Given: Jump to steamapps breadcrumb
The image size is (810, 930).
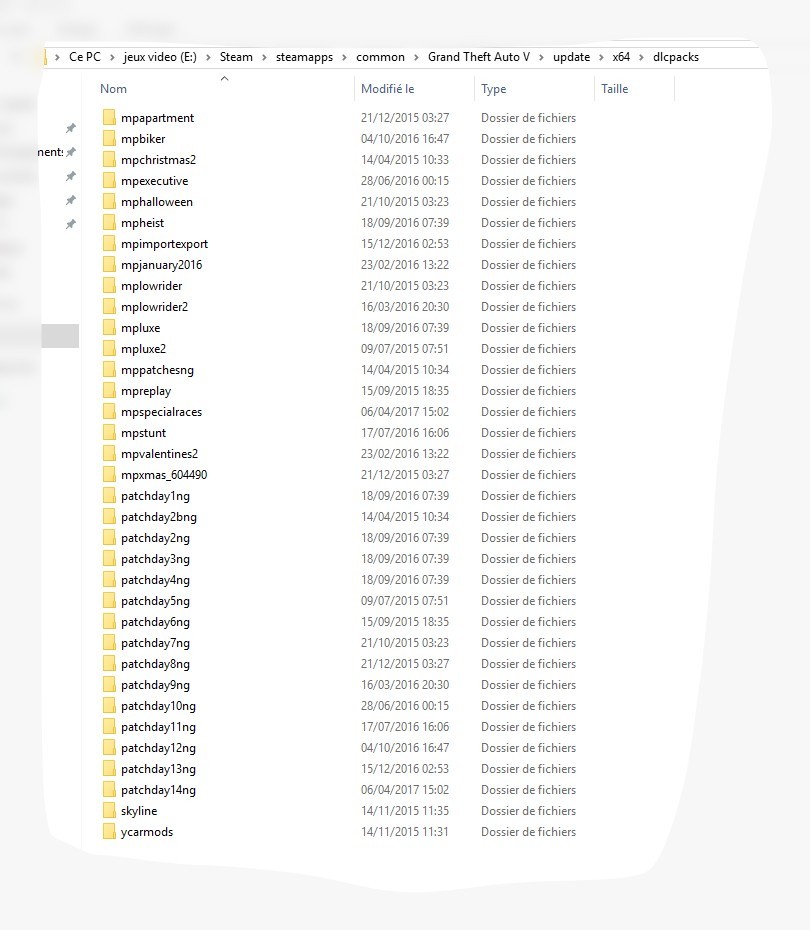Looking at the screenshot, I should pos(304,57).
